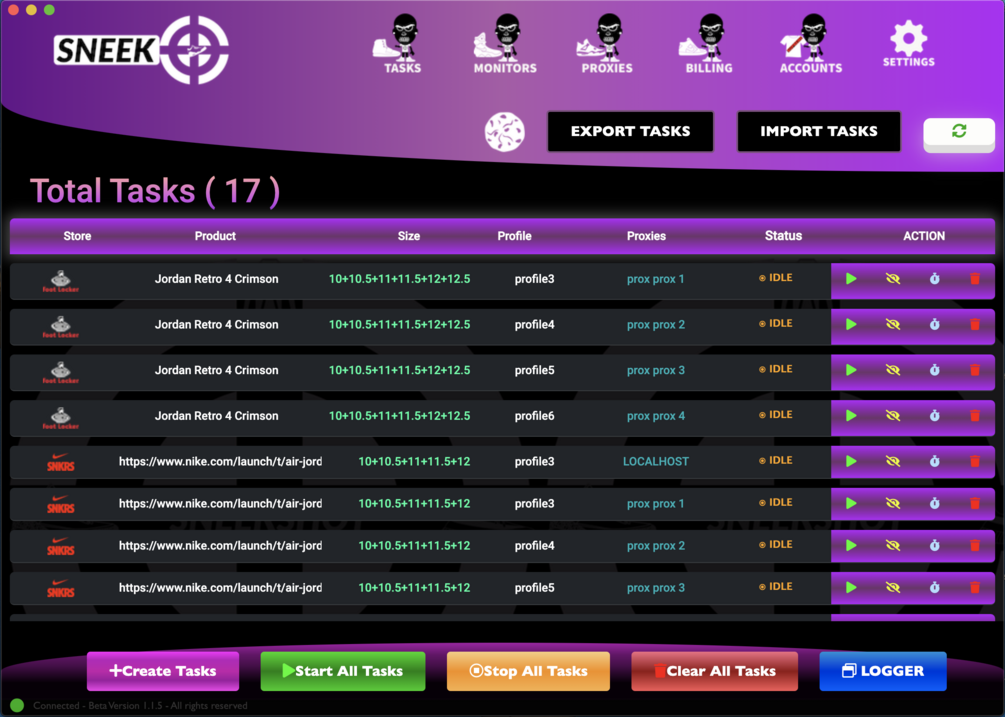Click the Export Tasks button
The height and width of the screenshot is (717, 1005).
coord(630,131)
